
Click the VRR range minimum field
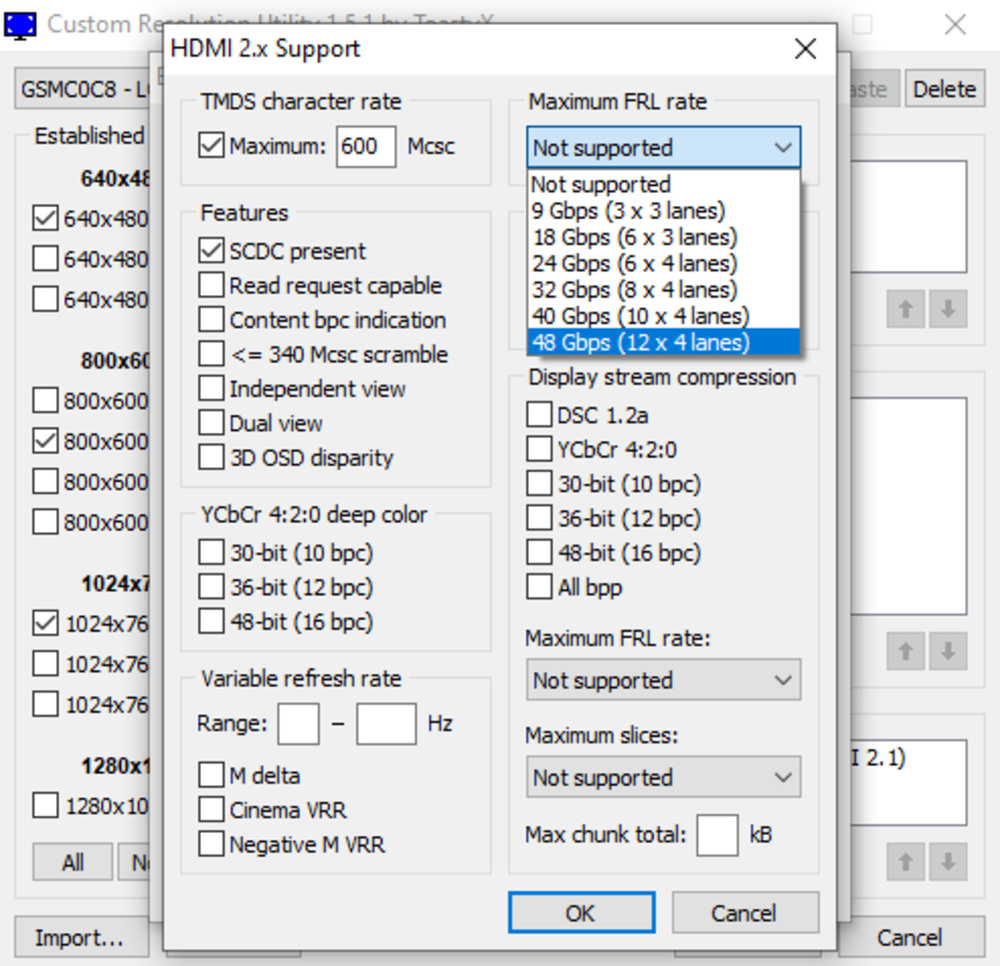coord(298,724)
